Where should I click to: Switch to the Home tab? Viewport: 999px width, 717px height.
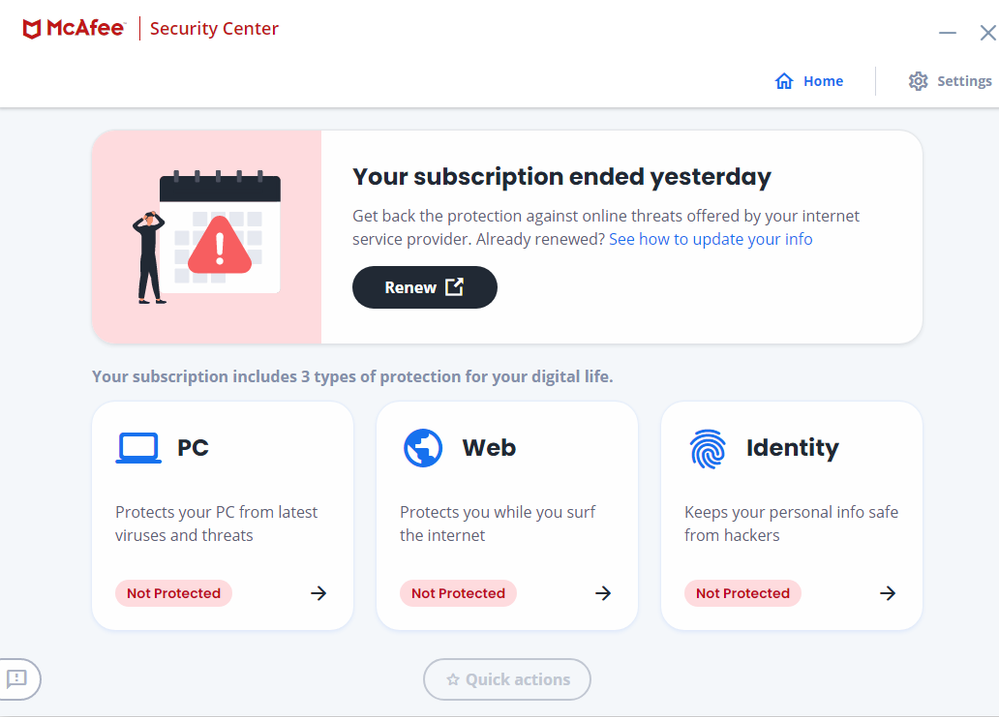823,81
